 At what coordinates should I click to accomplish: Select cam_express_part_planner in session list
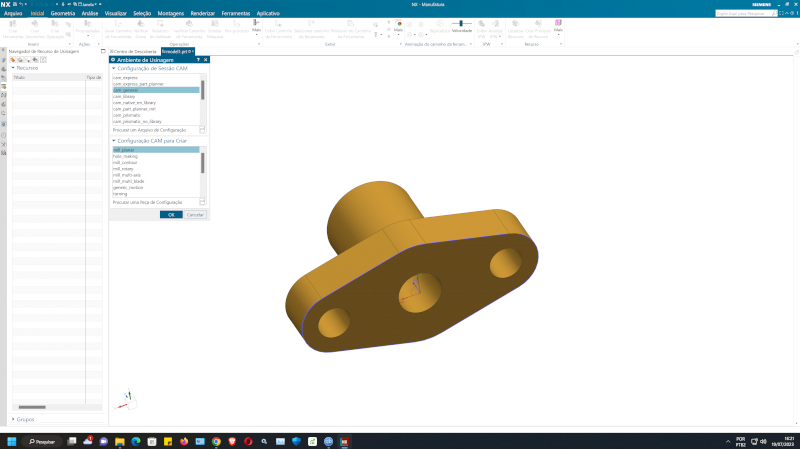(138, 83)
